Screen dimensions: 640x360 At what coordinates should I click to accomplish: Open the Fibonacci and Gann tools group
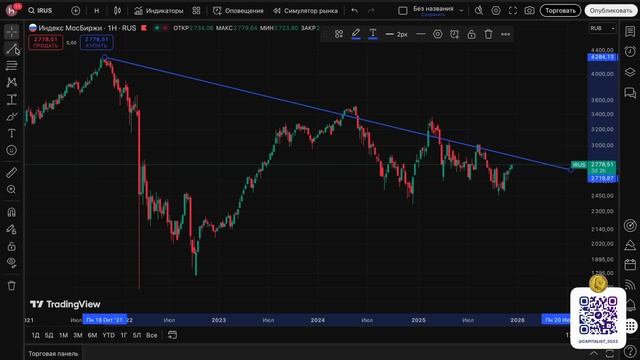pos(11,66)
